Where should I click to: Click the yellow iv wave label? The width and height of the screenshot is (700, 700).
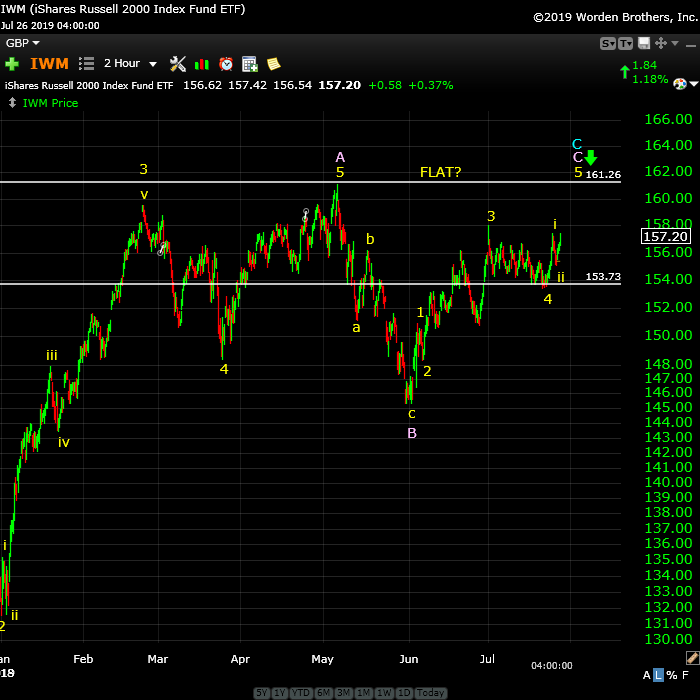(64, 442)
